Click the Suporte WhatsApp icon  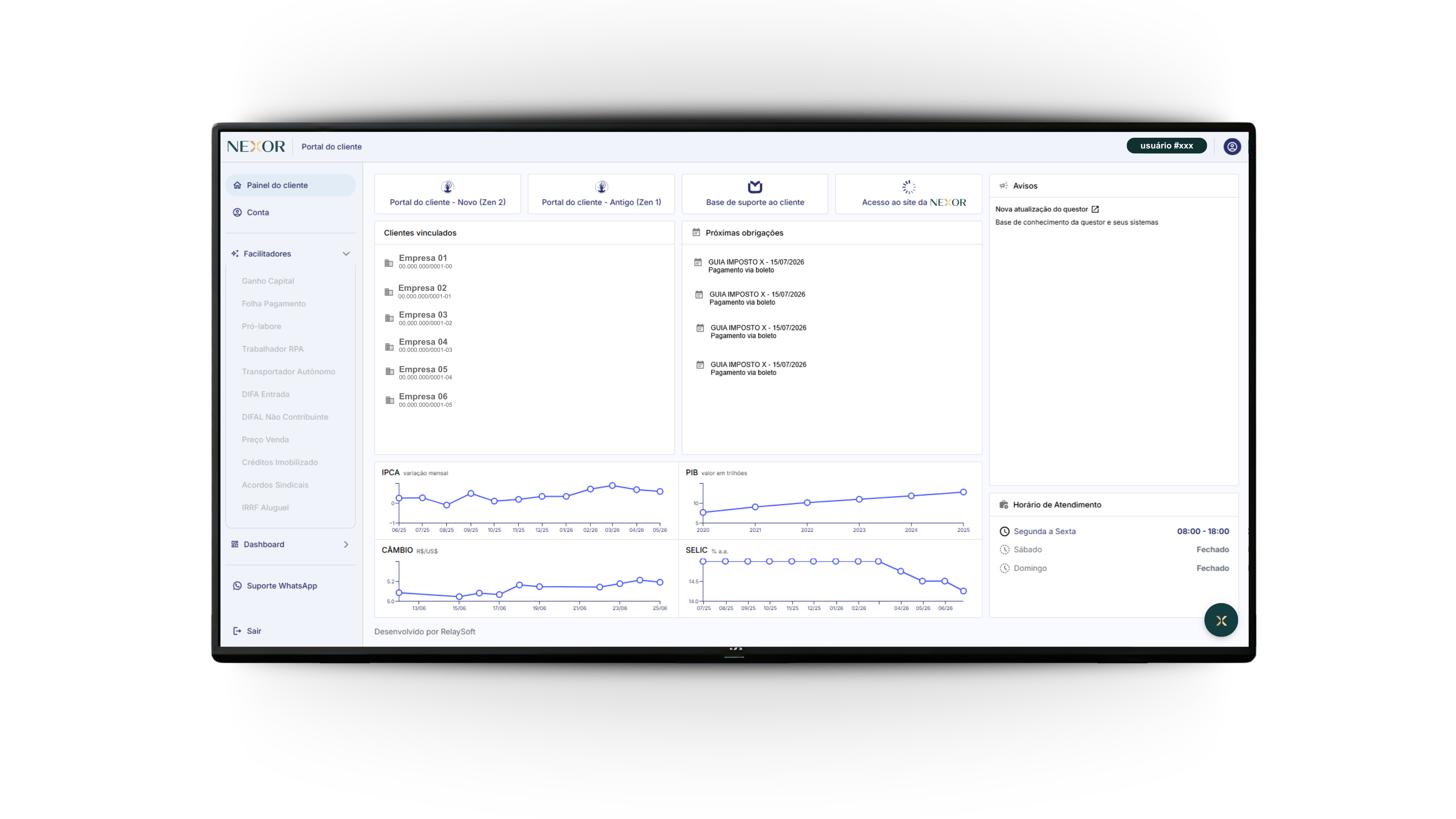tap(237, 586)
